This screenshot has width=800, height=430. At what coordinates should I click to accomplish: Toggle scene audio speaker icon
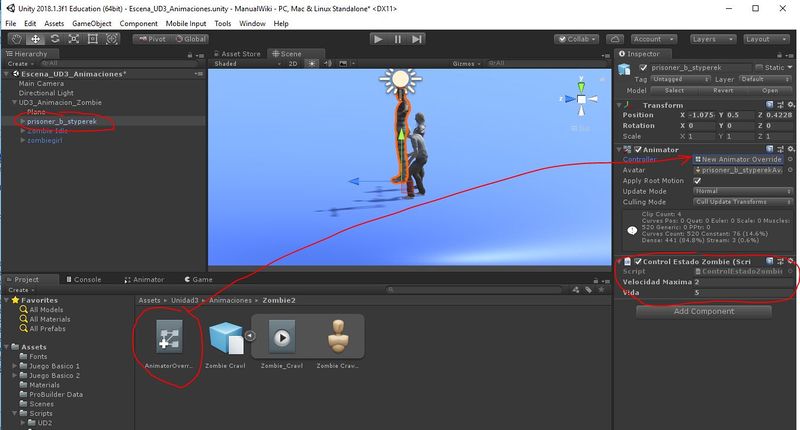tap(328, 64)
